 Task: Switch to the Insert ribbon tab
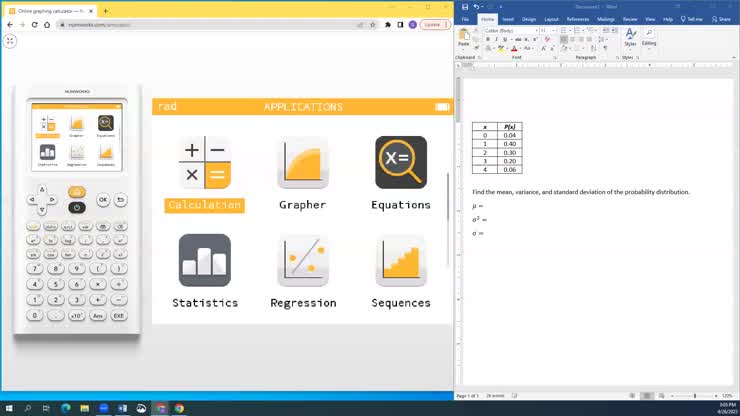tap(508, 19)
